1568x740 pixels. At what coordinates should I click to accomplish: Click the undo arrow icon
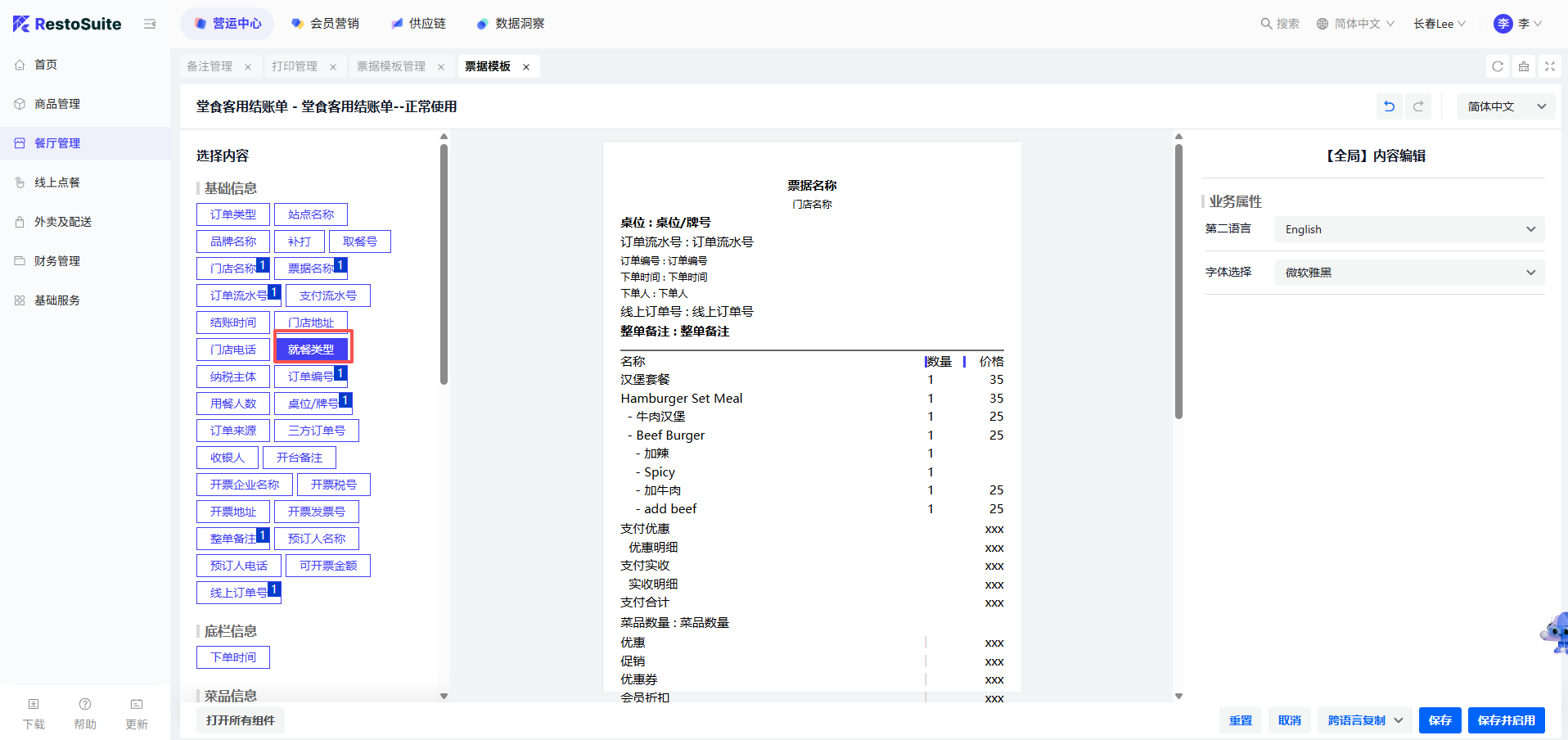tap(1389, 106)
